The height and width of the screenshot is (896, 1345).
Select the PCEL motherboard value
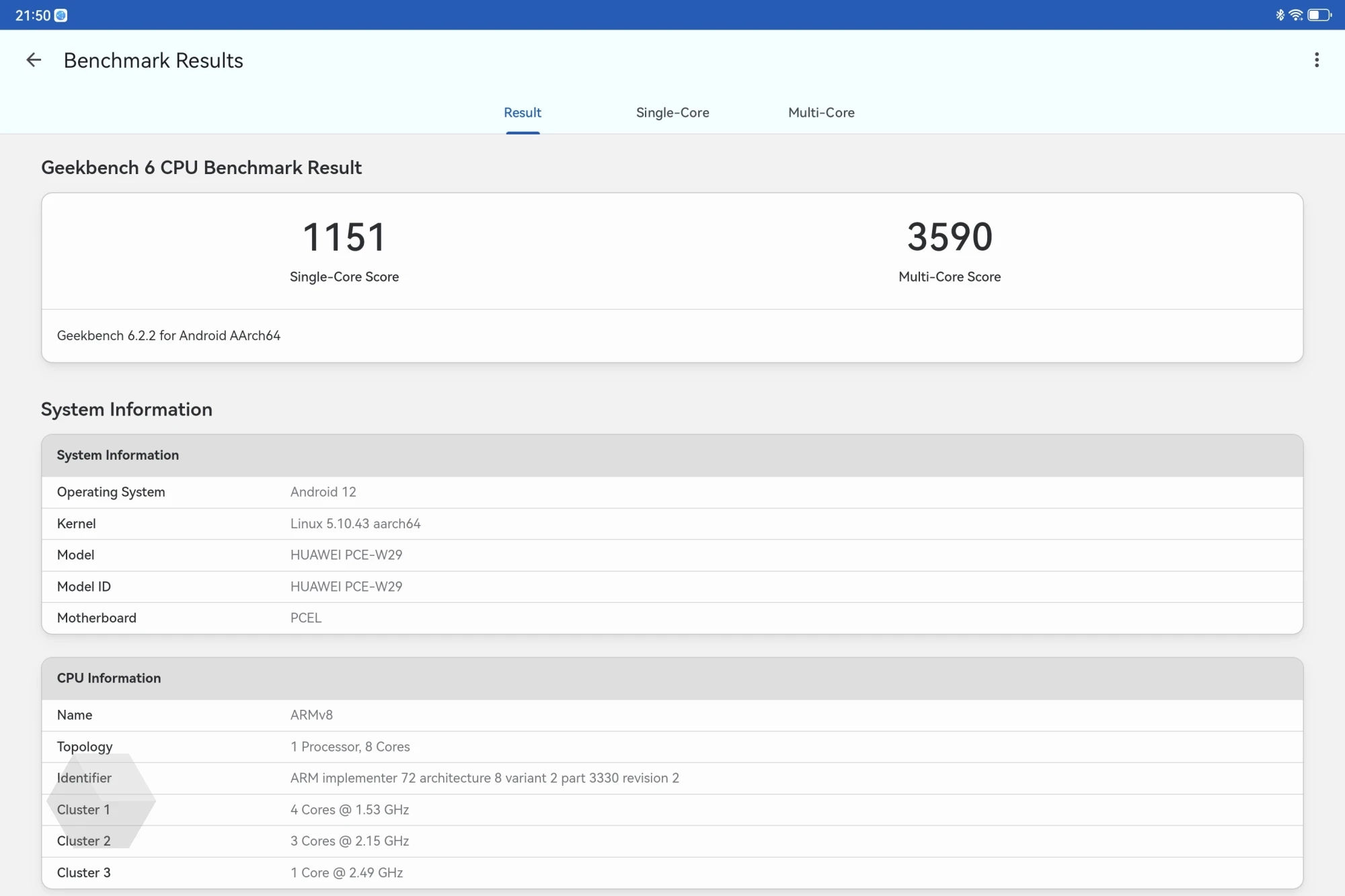(306, 618)
